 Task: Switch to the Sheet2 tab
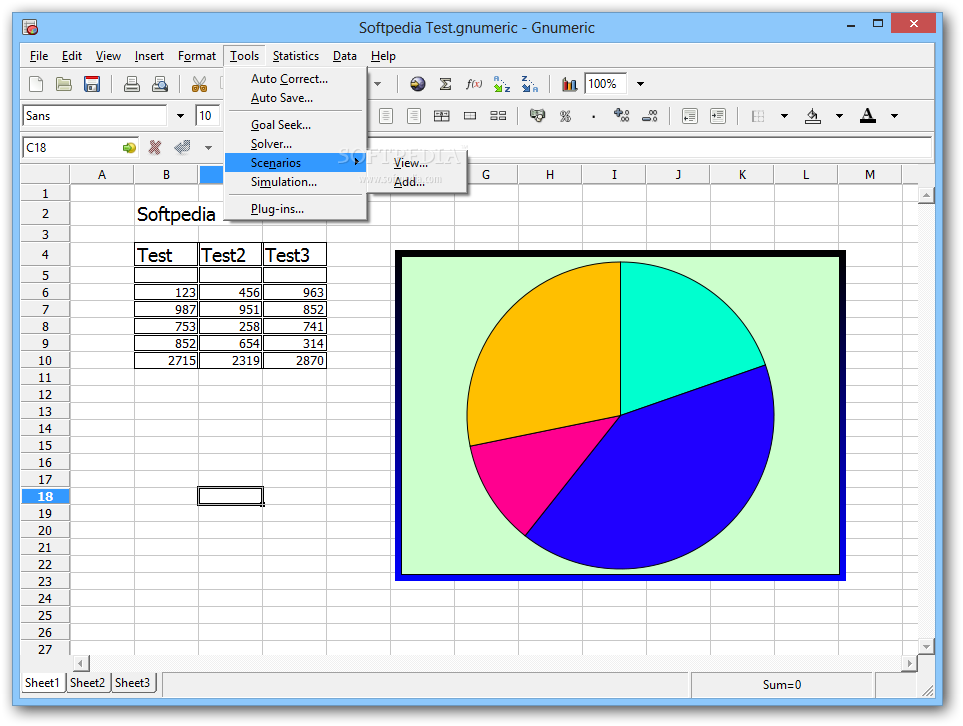[x=87, y=683]
